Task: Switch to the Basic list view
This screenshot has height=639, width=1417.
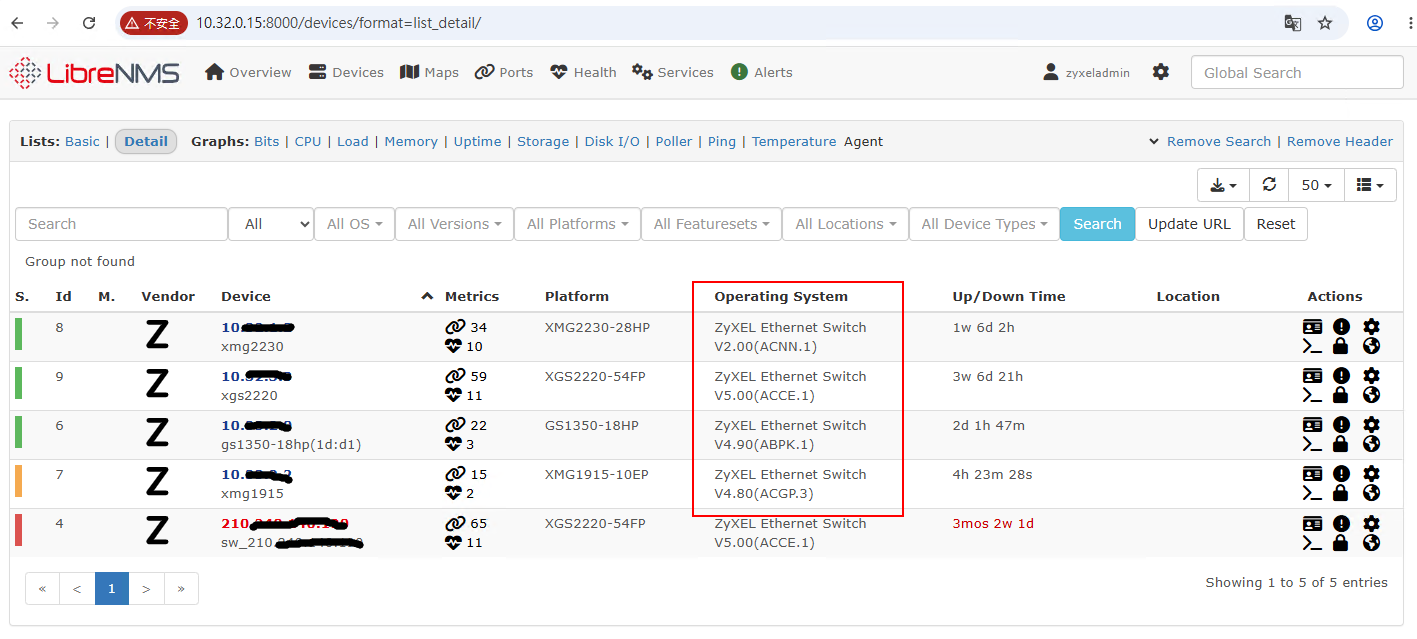Action: pos(82,141)
